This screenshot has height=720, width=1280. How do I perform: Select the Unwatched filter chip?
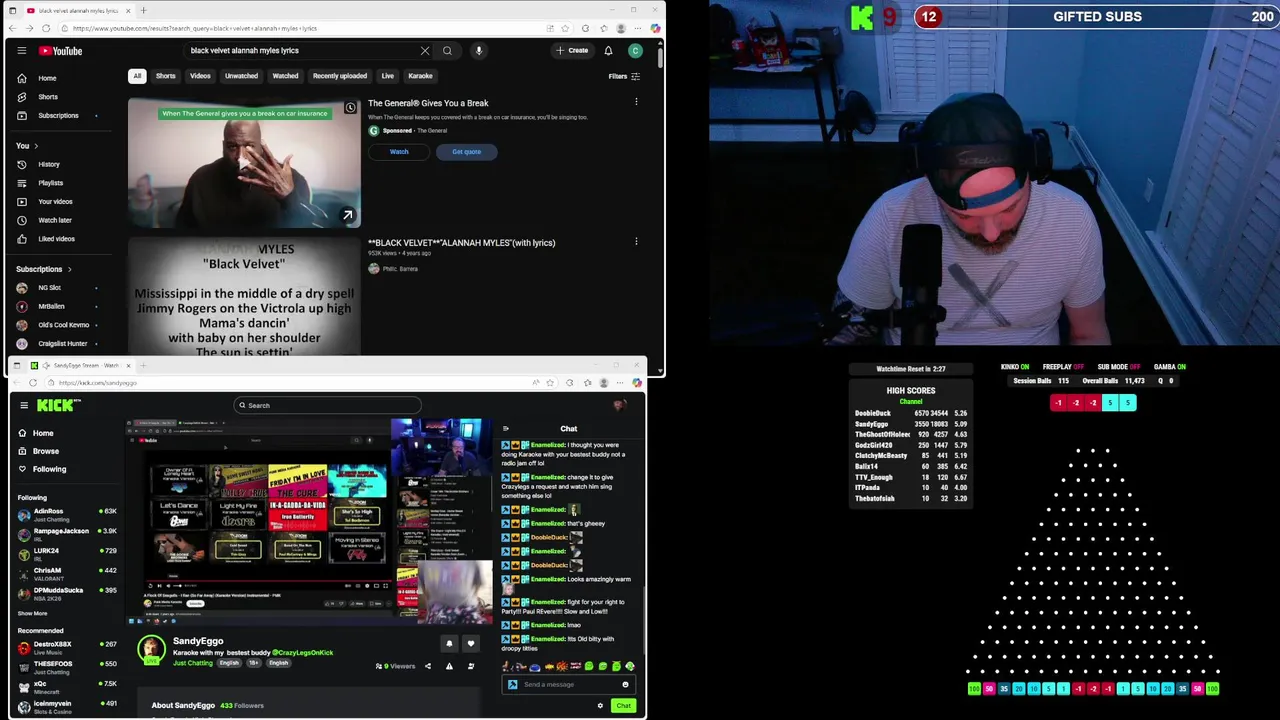(241, 76)
